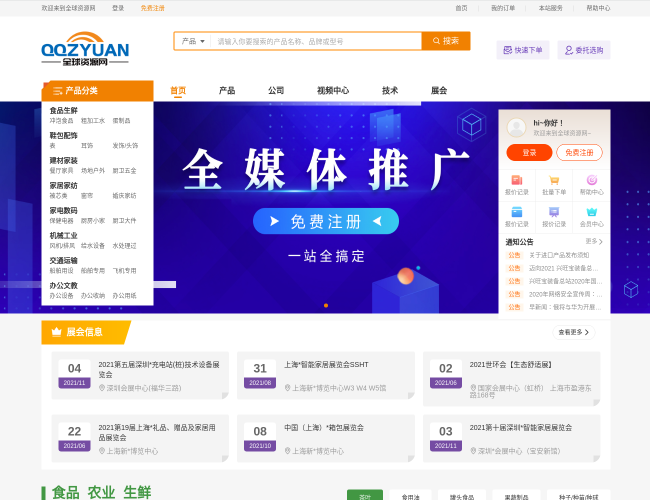Click the outlined 免费注册 button in user panel
650x500 pixels.
pyautogui.click(x=579, y=153)
